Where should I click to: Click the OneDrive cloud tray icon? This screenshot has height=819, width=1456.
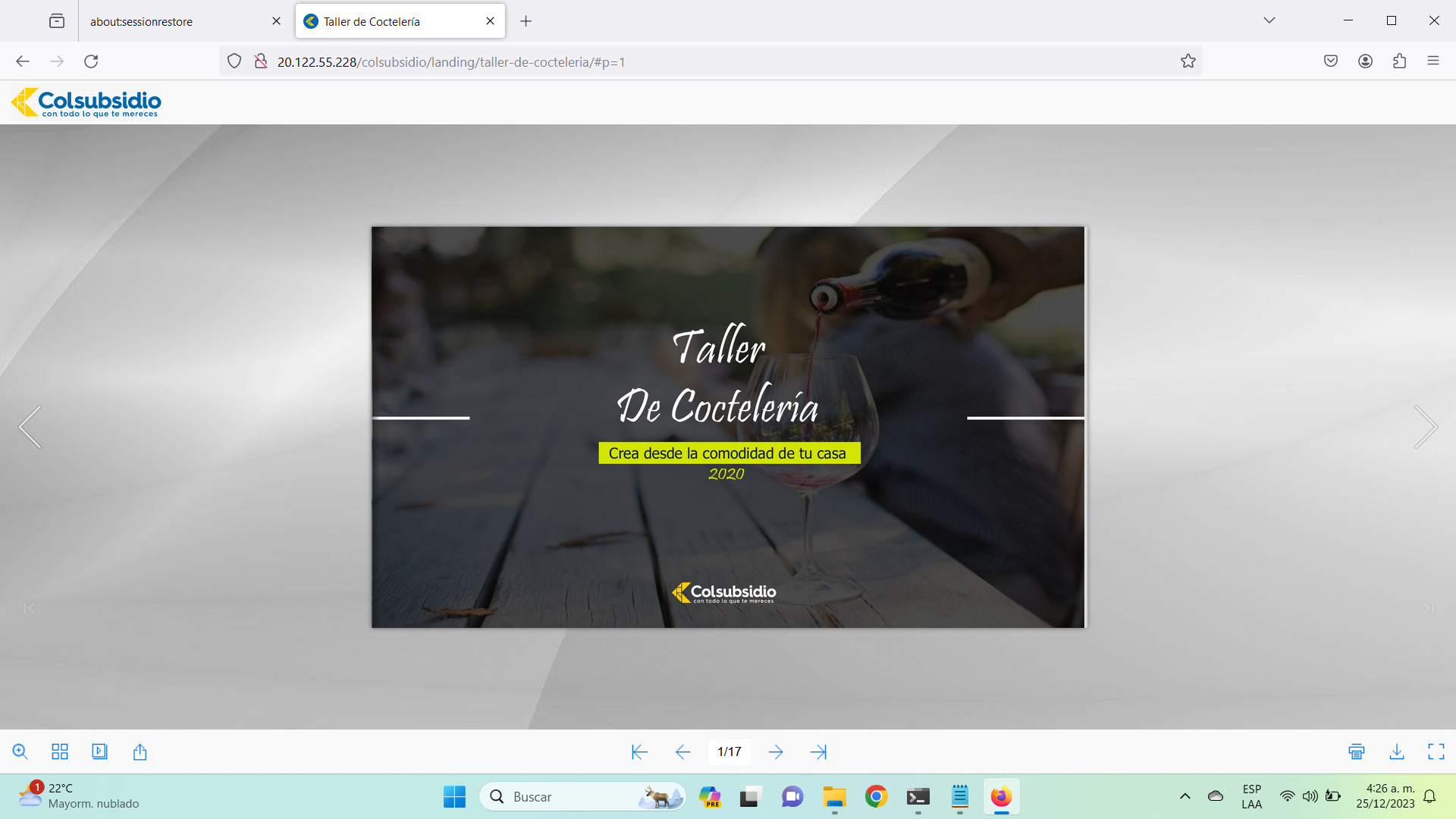(1216, 796)
